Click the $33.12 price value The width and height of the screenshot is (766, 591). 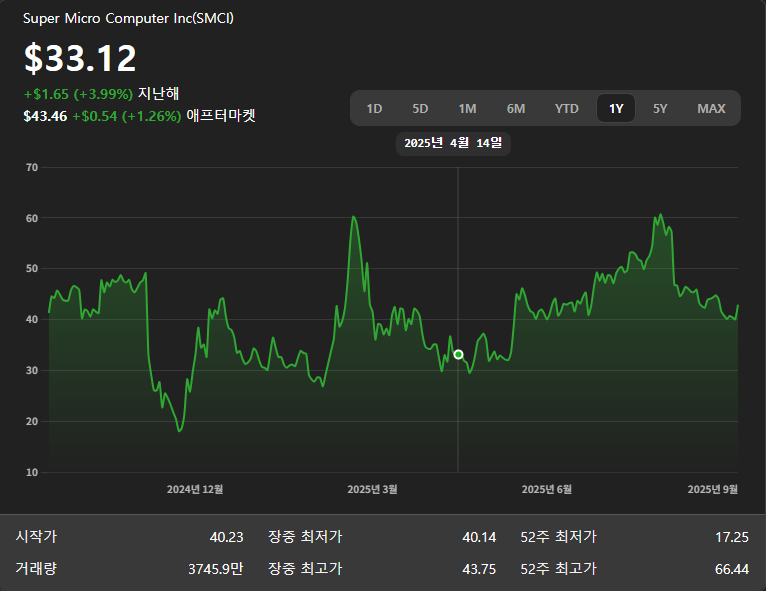point(80,58)
